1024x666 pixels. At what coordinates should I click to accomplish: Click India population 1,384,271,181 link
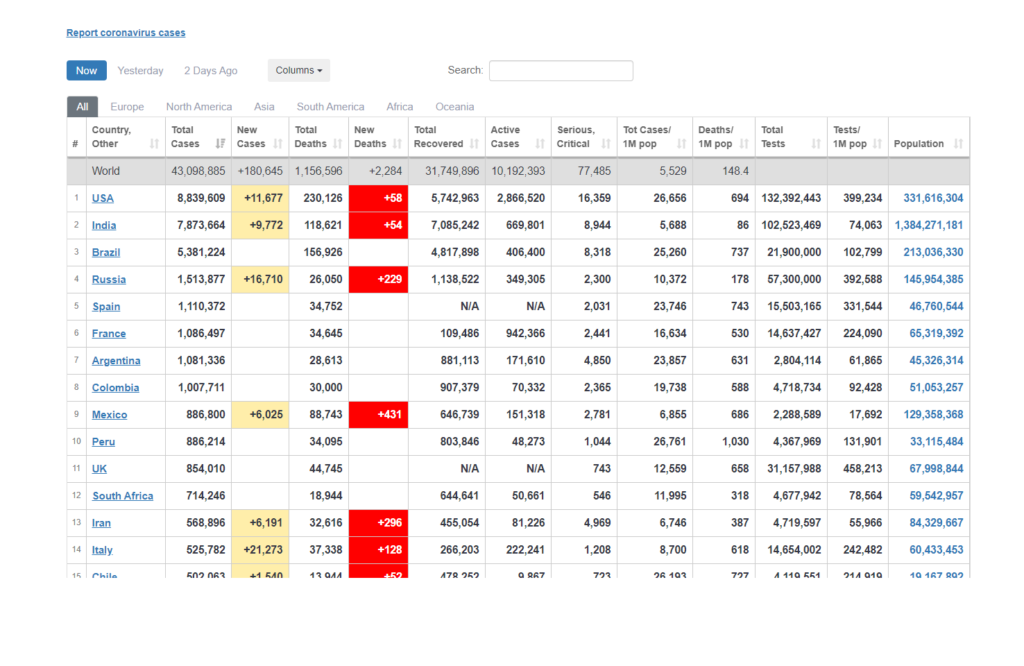(929, 225)
